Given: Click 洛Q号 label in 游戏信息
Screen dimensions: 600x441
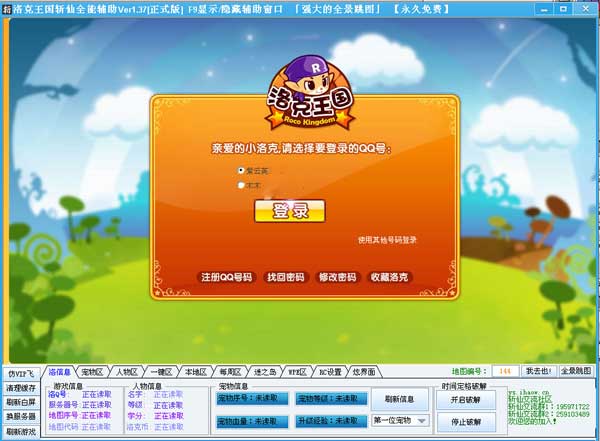Looking at the screenshot, I should 57,394.
